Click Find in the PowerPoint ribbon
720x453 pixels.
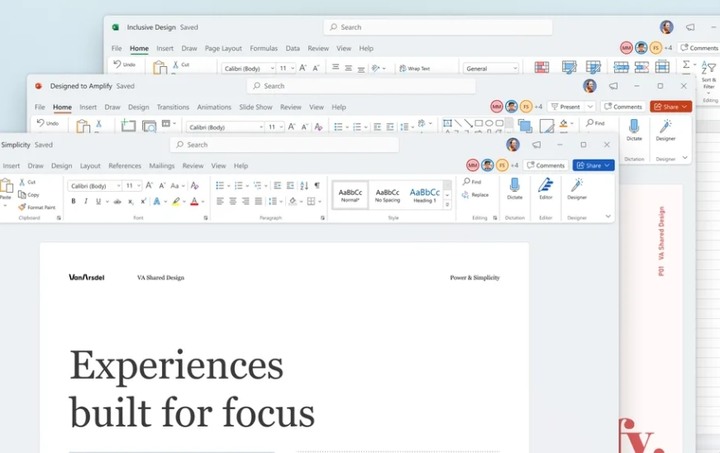click(595, 123)
